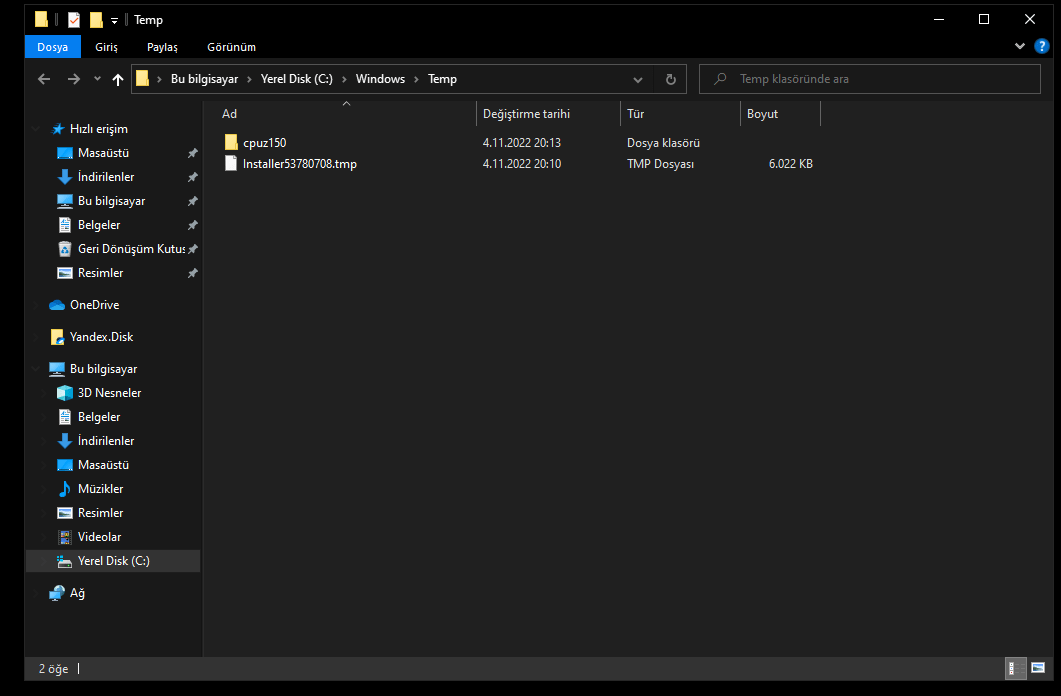
Task: Open the Dosya ribbon tab
Action: pyautogui.click(x=53, y=47)
